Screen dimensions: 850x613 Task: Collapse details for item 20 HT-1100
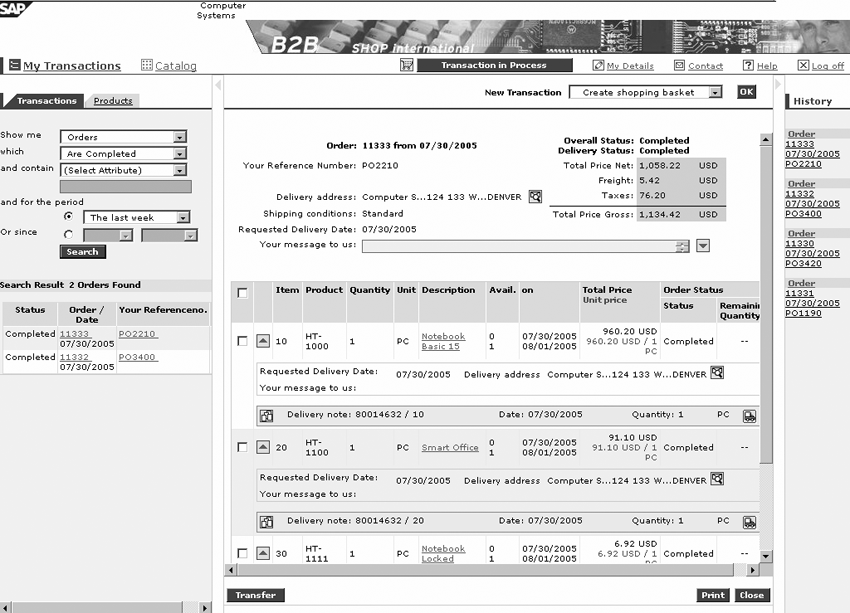263,448
